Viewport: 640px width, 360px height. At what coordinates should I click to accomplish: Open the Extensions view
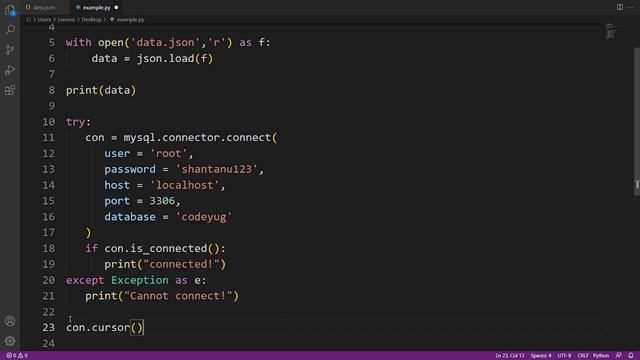[x=10, y=90]
